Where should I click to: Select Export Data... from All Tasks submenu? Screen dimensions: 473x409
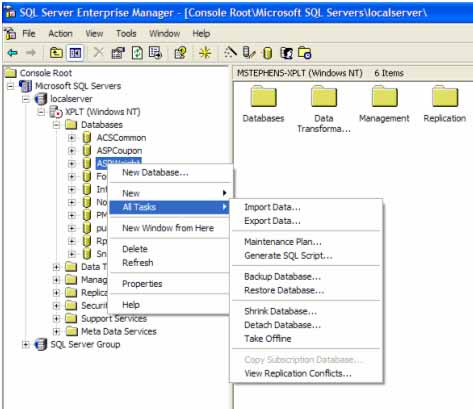click(306, 221)
